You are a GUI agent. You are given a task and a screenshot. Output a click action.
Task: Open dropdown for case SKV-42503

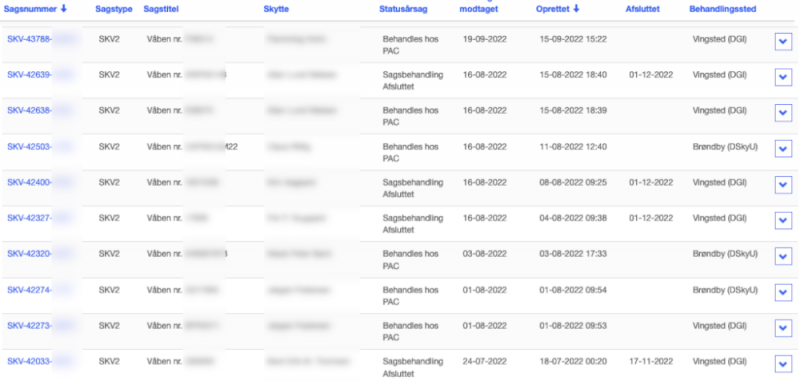(783, 149)
